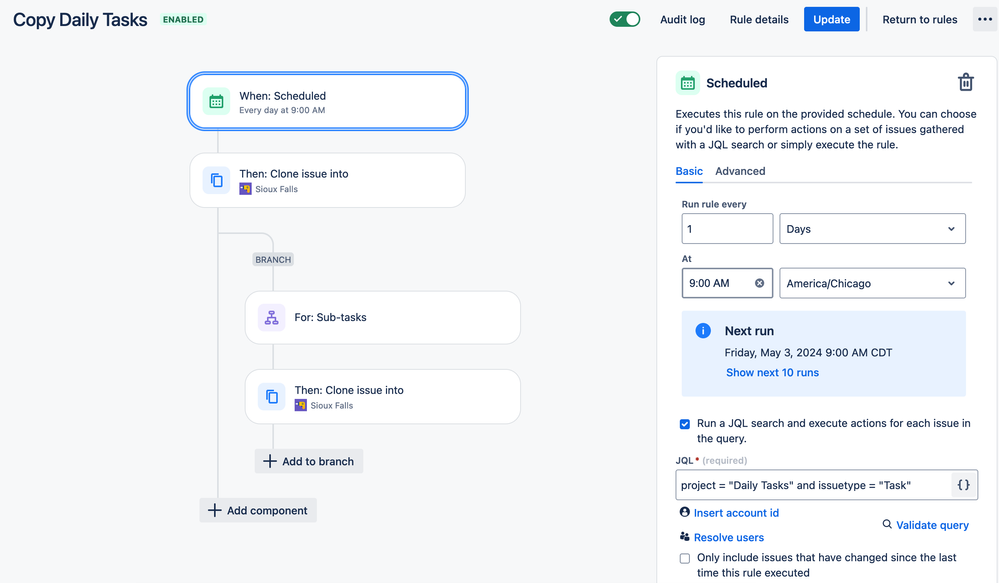Open the Audit log
Viewport: 999px width, 583px height.
(682, 20)
